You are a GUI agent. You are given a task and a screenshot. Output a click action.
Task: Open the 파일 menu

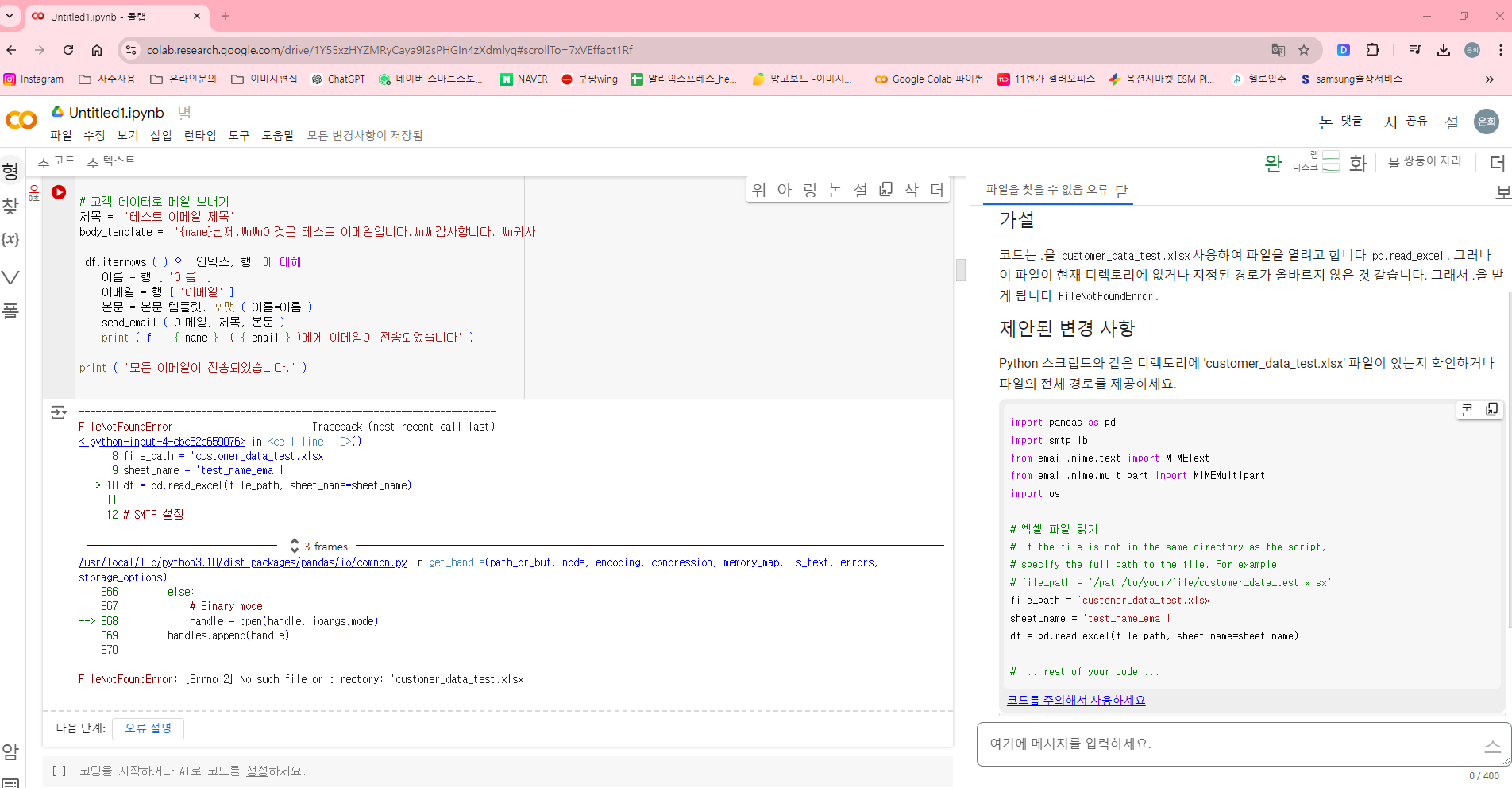pyautogui.click(x=61, y=135)
